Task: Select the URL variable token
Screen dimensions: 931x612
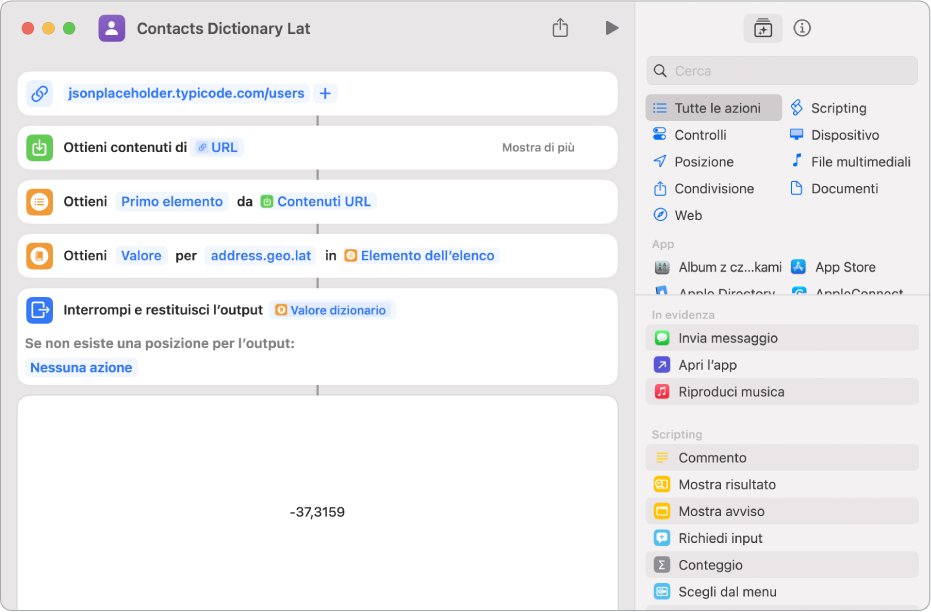Action: coord(217,147)
